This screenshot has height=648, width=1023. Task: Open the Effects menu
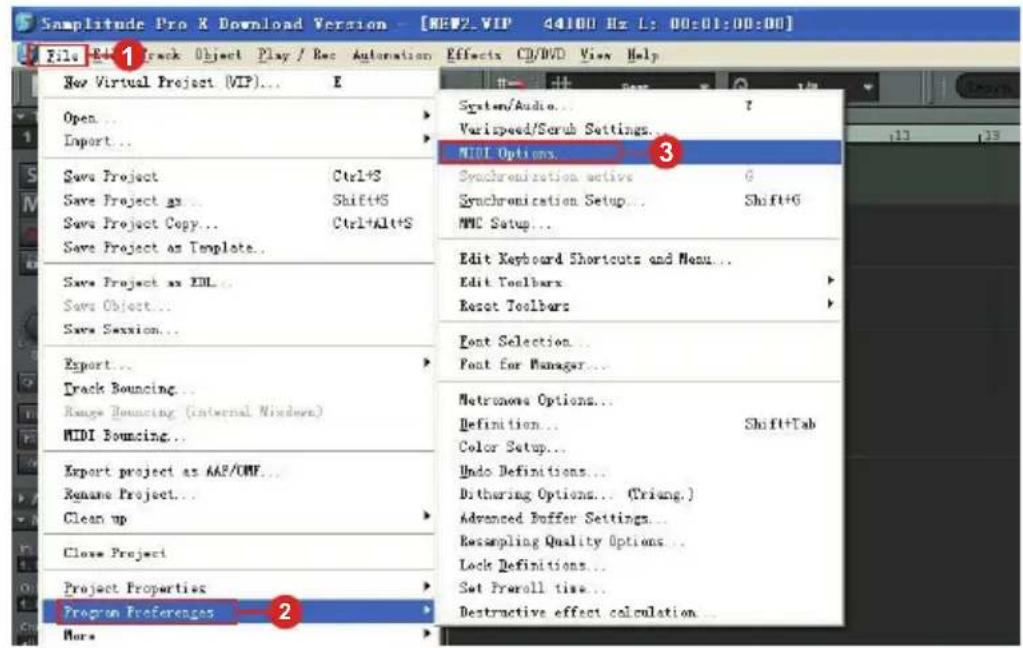(x=474, y=55)
